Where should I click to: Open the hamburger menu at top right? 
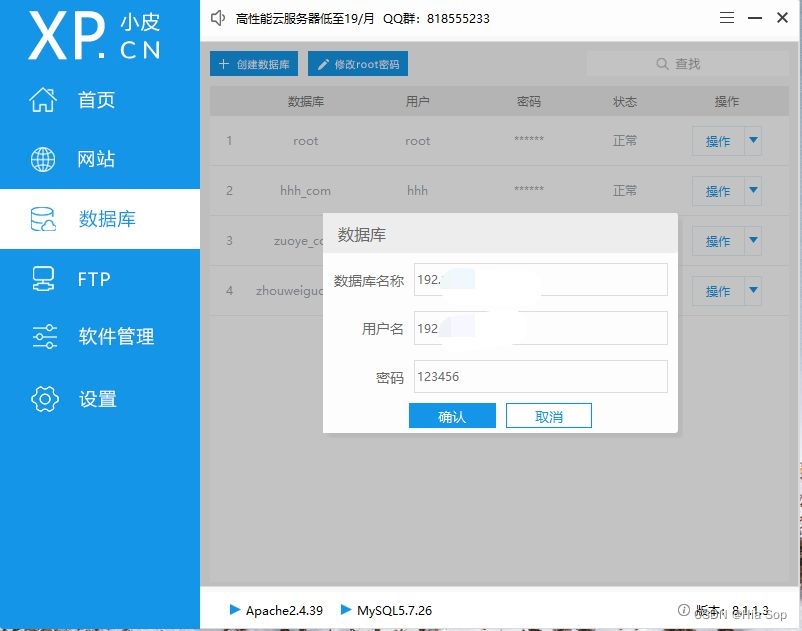pyautogui.click(x=726, y=16)
